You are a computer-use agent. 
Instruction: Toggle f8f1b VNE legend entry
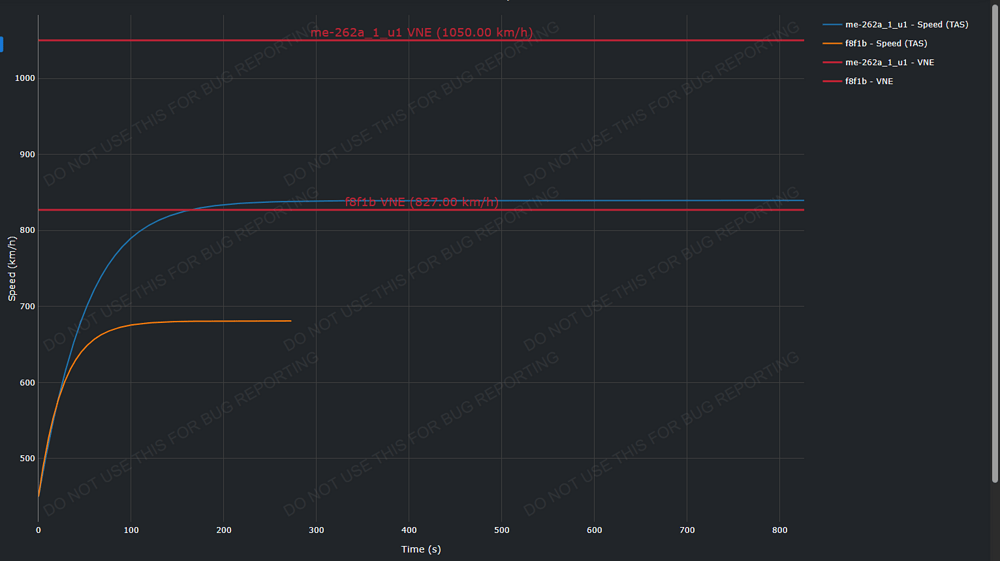(858, 81)
